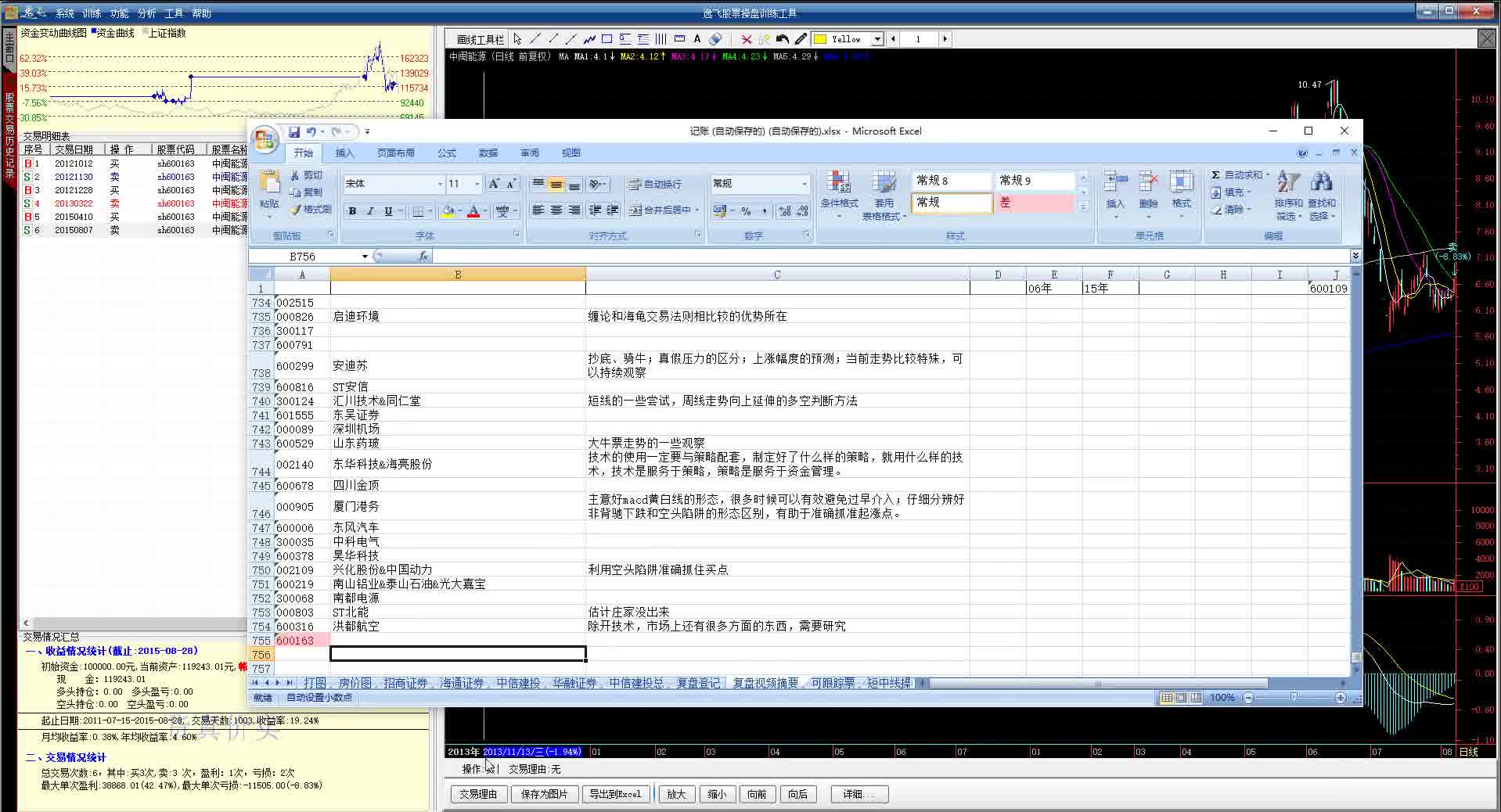Click the 放大 zoom-in chart button
The height and width of the screenshot is (812, 1501).
(x=676, y=794)
